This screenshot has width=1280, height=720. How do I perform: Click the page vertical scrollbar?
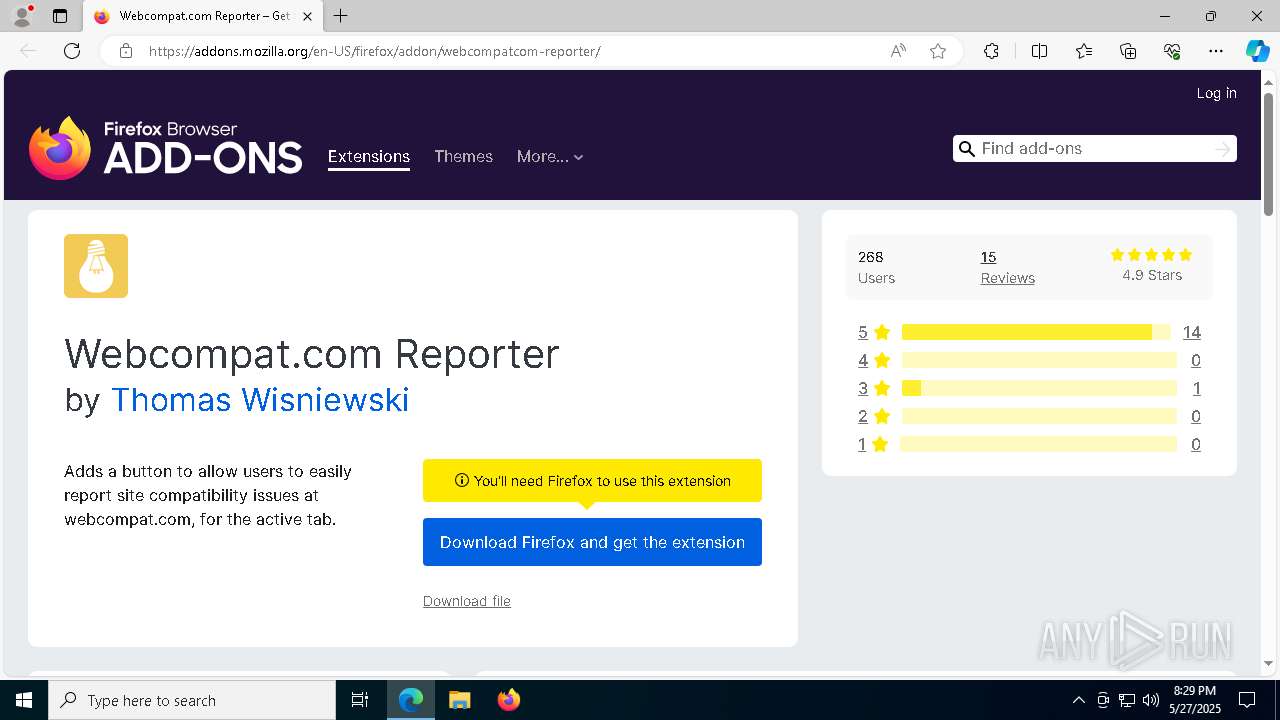(1268, 152)
